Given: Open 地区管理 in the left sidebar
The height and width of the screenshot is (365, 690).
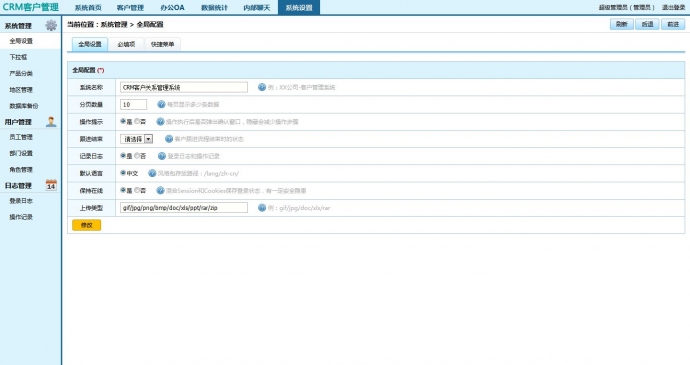Looking at the screenshot, I should pyautogui.click(x=21, y=90).
